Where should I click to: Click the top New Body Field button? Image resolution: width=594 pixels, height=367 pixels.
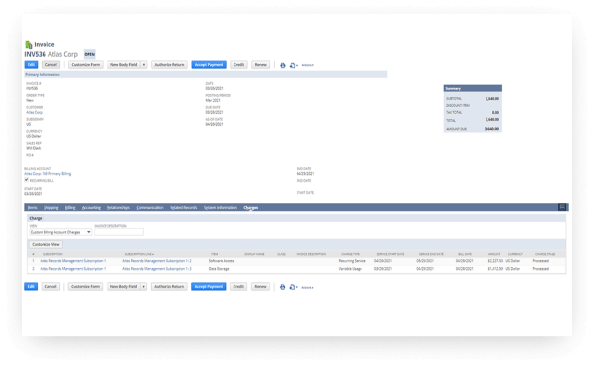click(x=124, y=65)
